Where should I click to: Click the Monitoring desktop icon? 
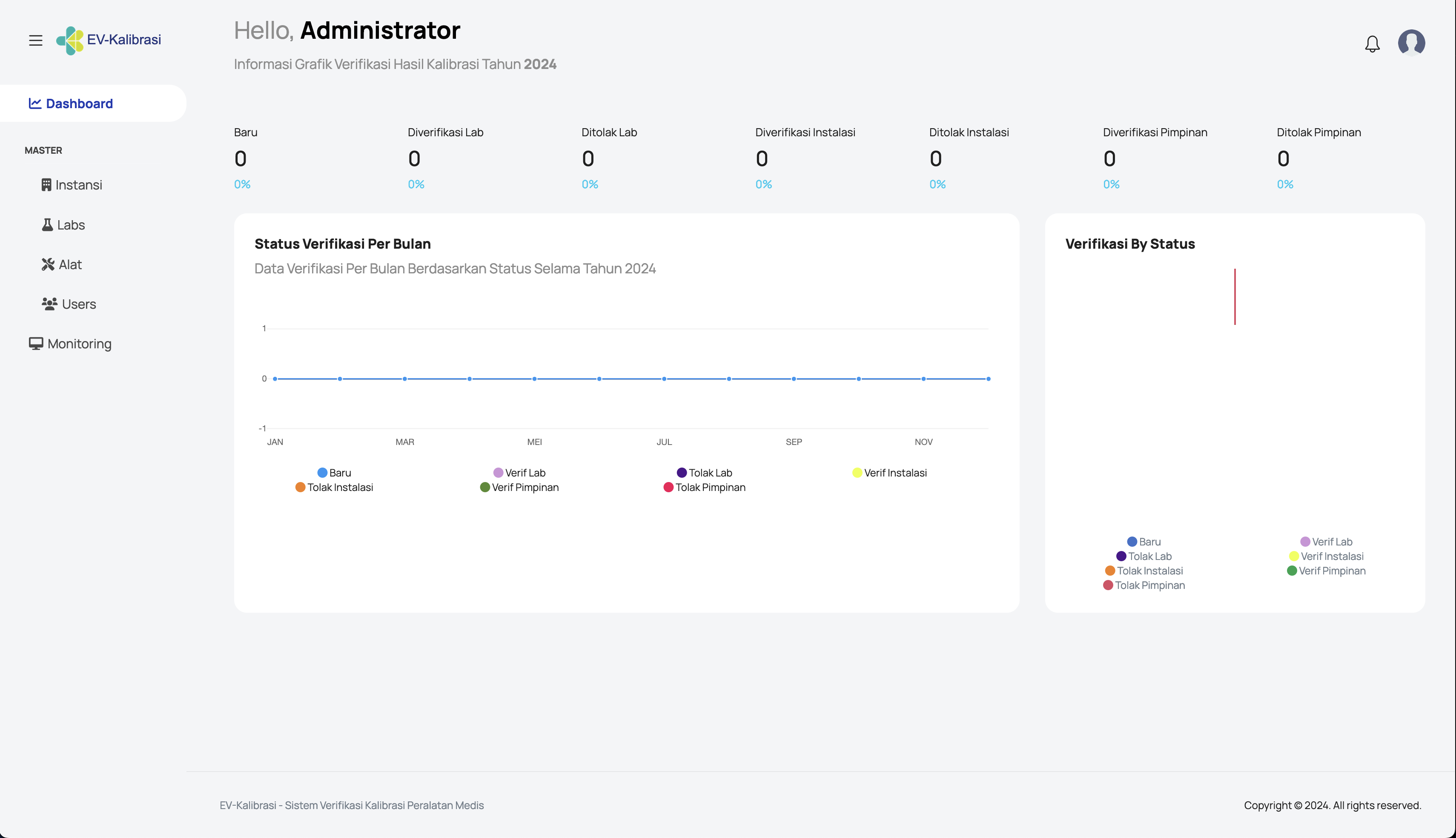click(36, 344)
